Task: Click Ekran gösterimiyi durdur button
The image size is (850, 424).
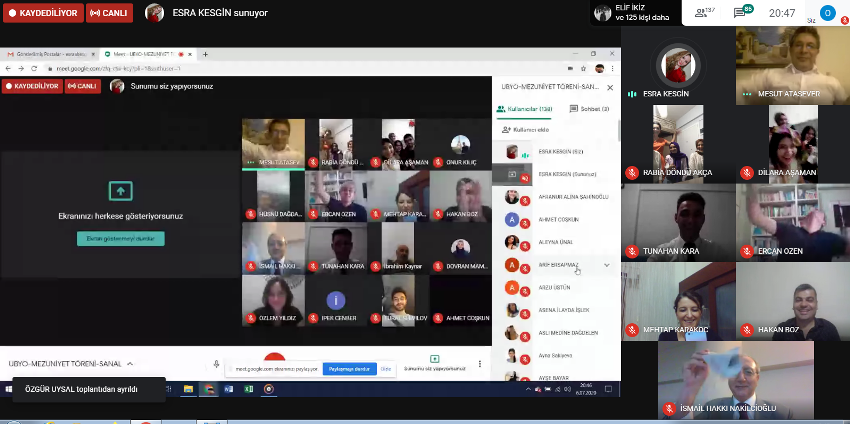Action: click(x=120, y=239)
